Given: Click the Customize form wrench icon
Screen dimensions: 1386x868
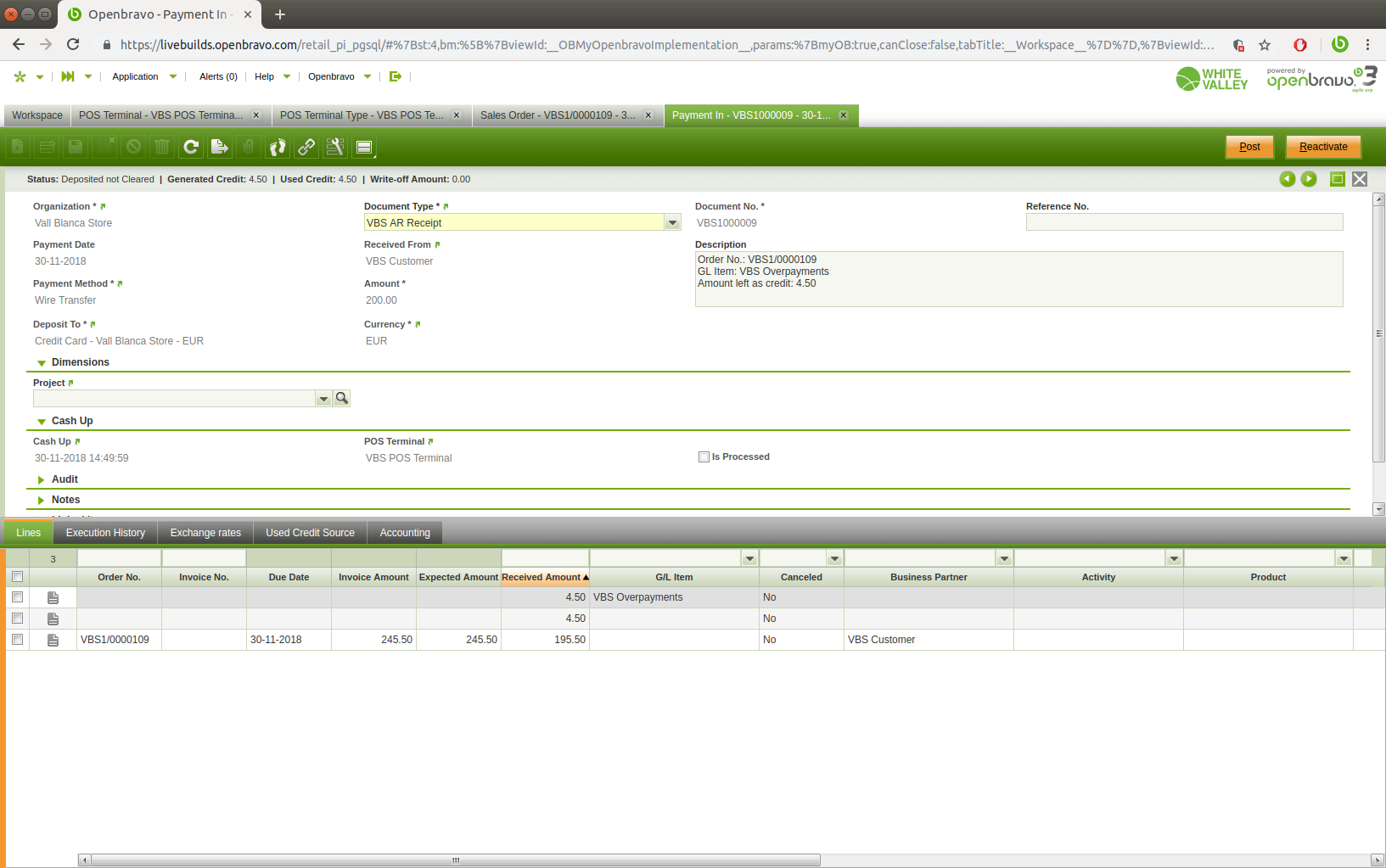Looking at the screenshot, I should click(x=335, y=147).
